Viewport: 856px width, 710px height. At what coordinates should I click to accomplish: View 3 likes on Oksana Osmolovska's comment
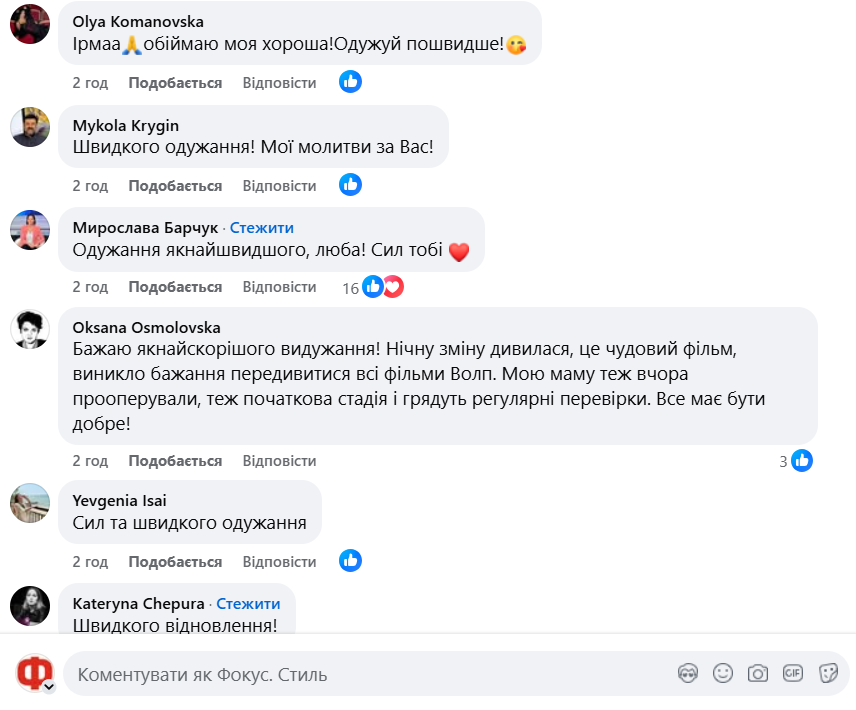tap(796, 461)
